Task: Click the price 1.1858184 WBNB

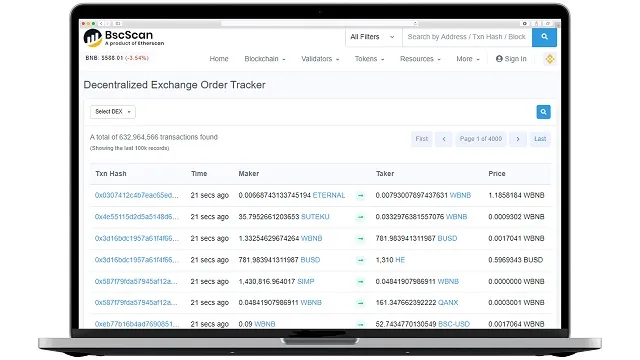Action: tap(516, 196)
